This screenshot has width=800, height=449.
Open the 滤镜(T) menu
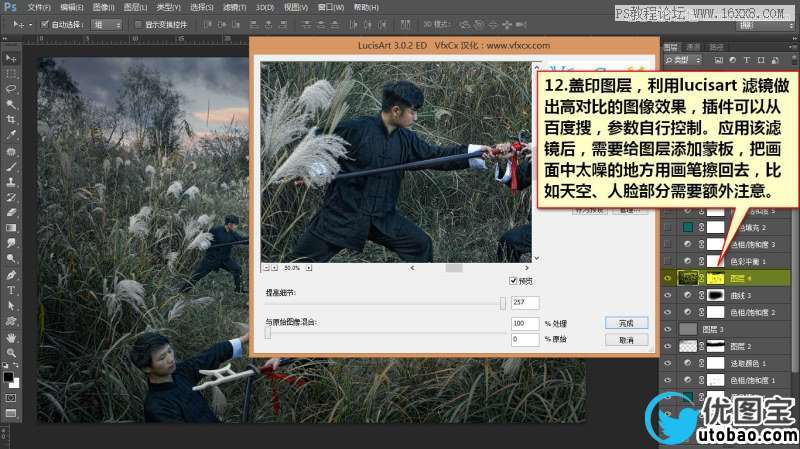(x=234, y=8)
